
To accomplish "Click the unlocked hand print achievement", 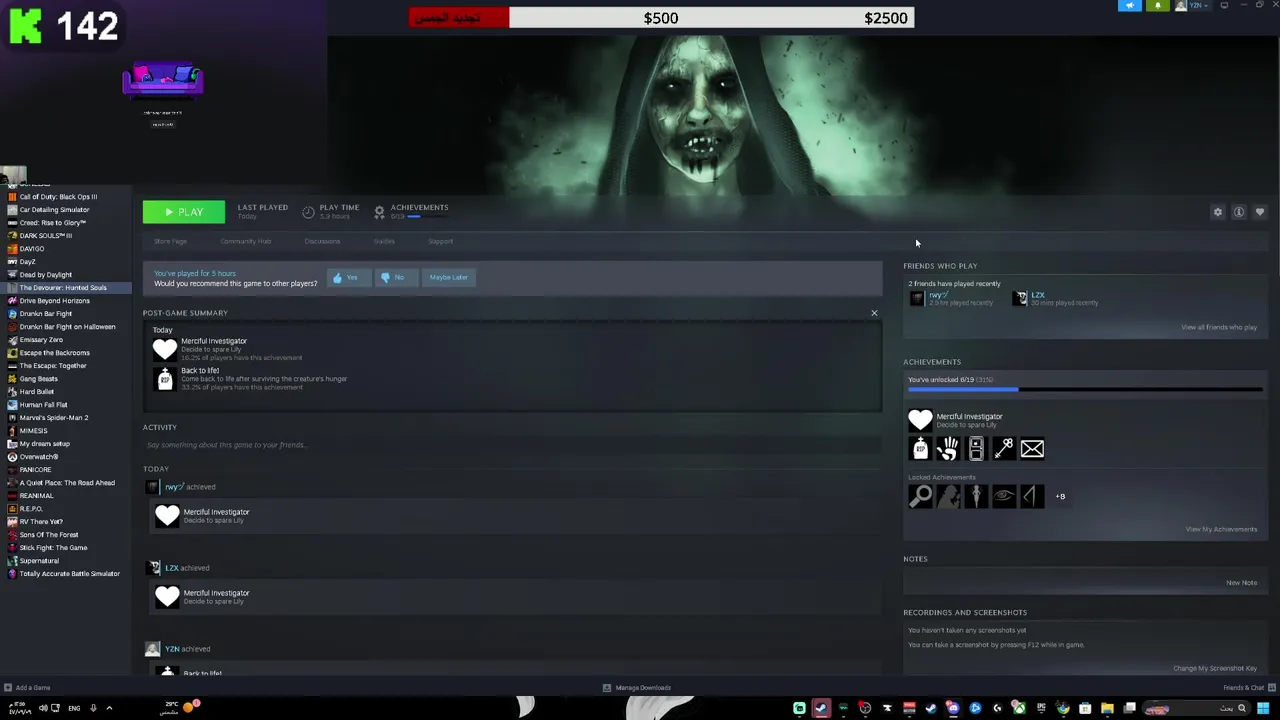I will pos(948,449).
